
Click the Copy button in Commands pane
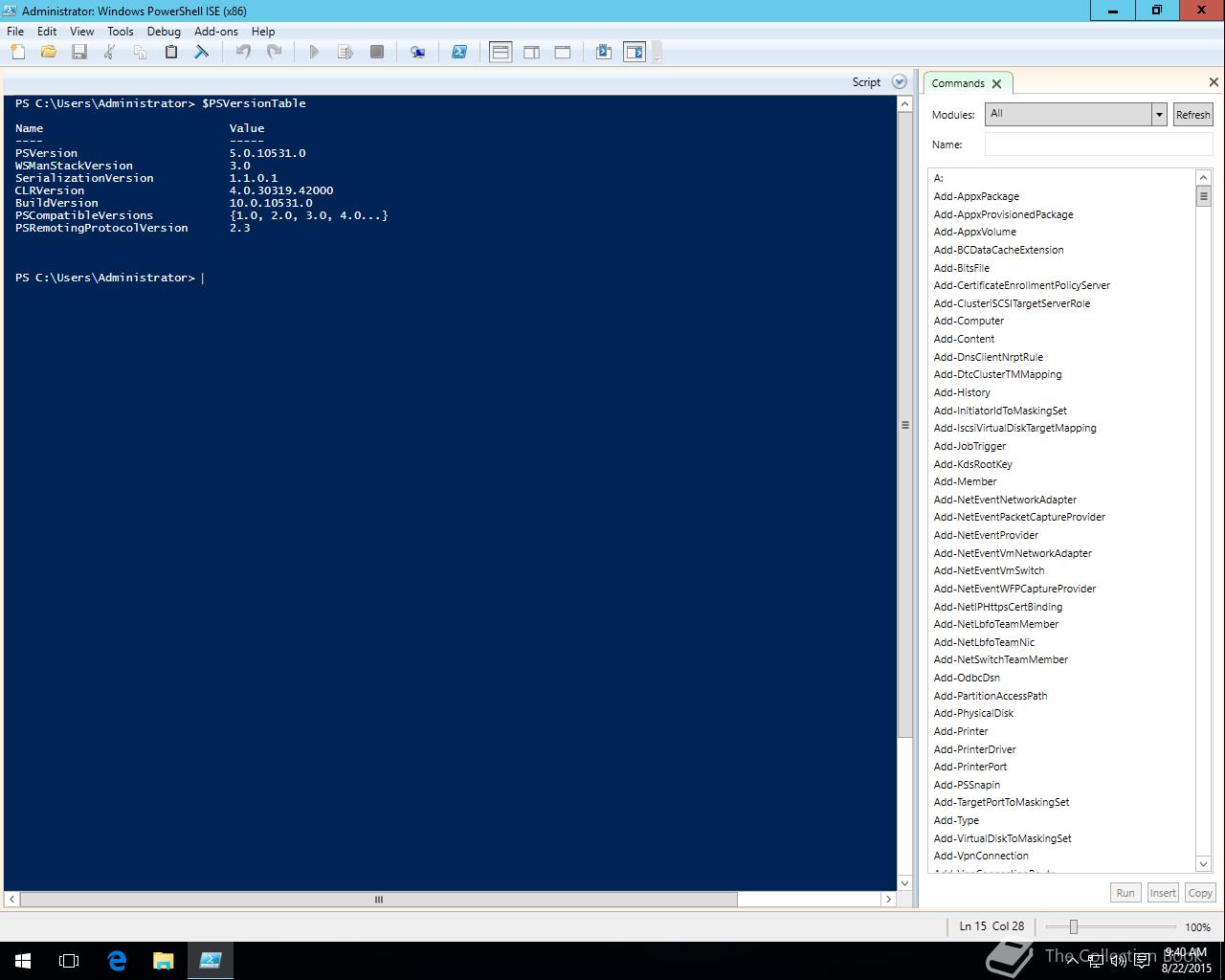(x=1200, y=893)
